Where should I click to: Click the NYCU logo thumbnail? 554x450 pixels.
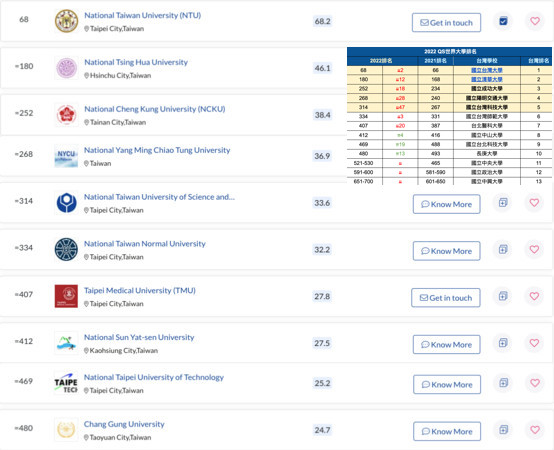[66, 156]
